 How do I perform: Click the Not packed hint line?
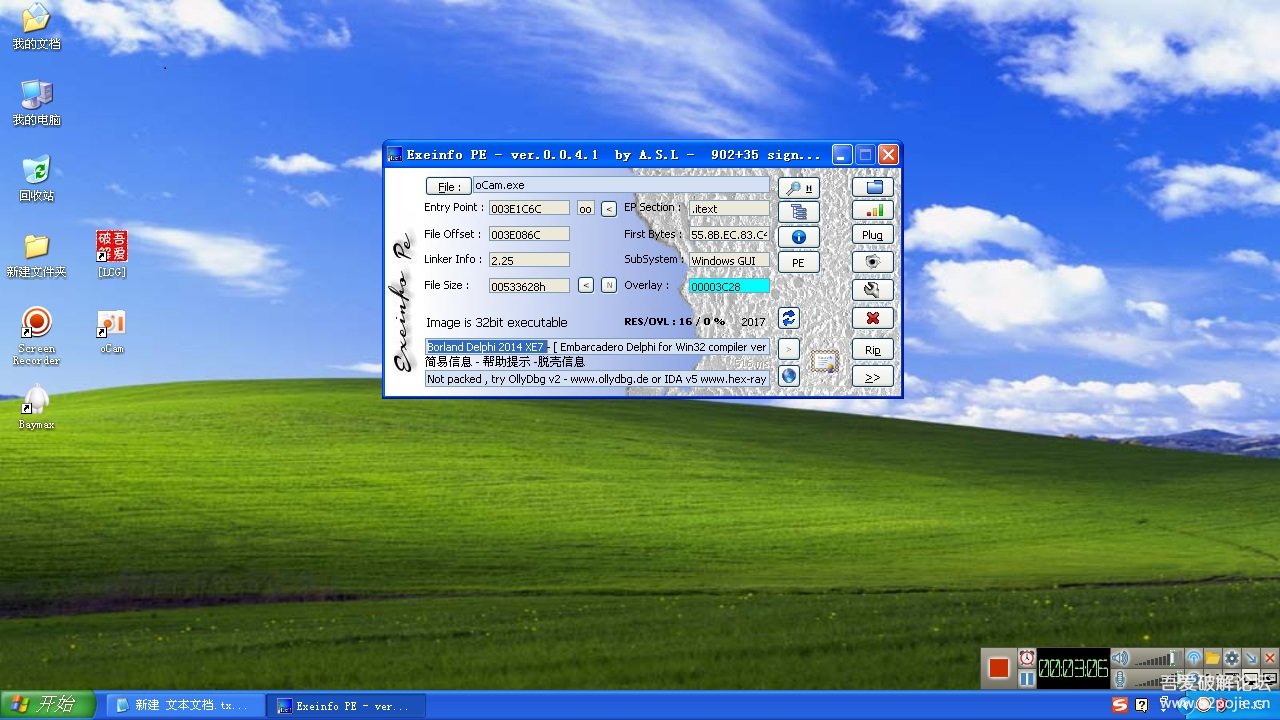[597, 379]
